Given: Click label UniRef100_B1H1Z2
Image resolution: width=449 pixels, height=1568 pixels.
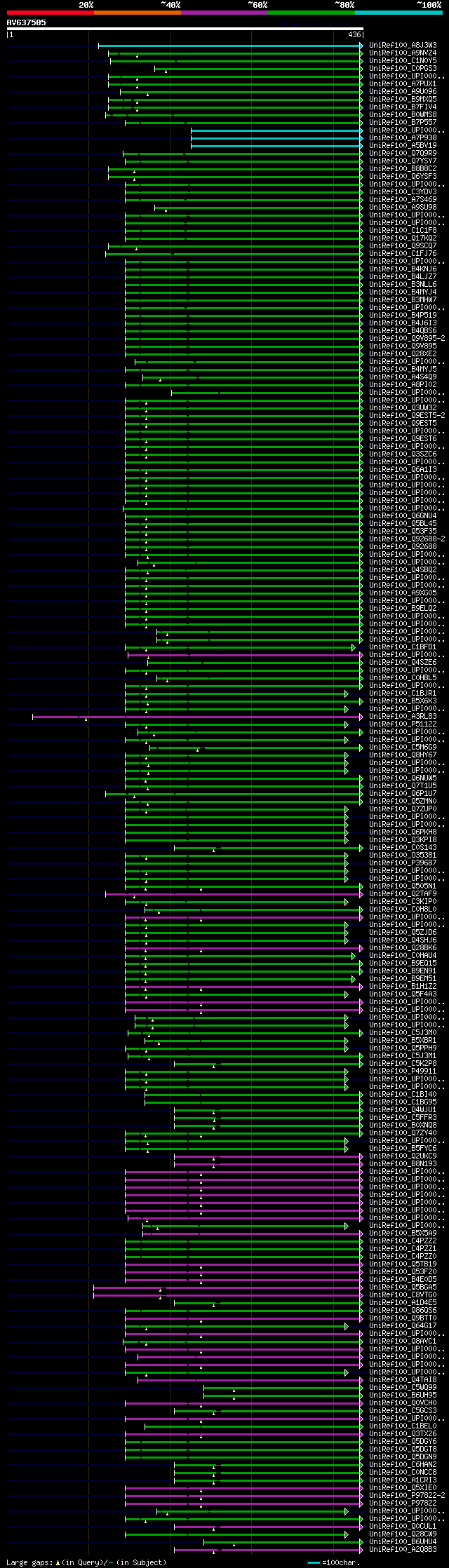Looking at the screenshot, I should 403,987.
